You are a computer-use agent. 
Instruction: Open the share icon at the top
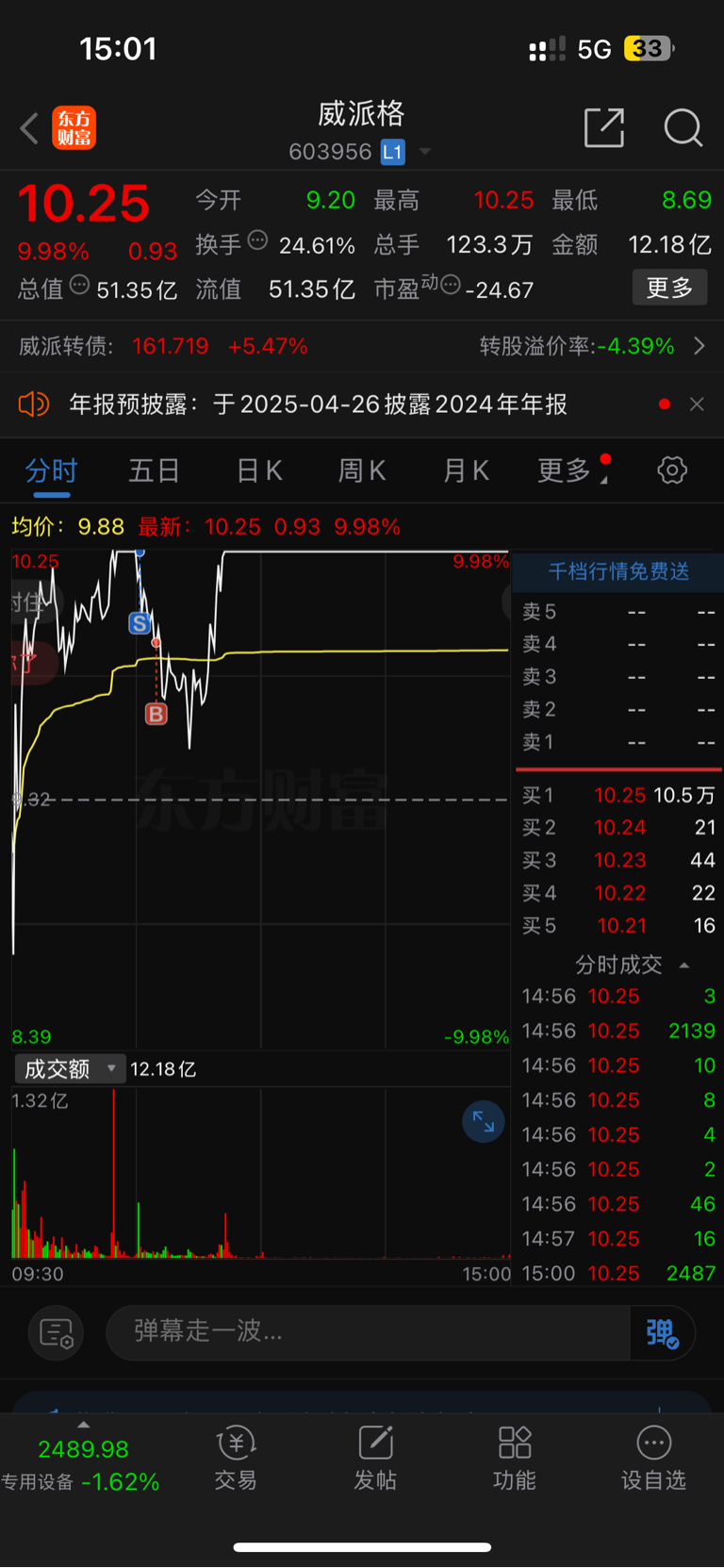pos(604,127)
